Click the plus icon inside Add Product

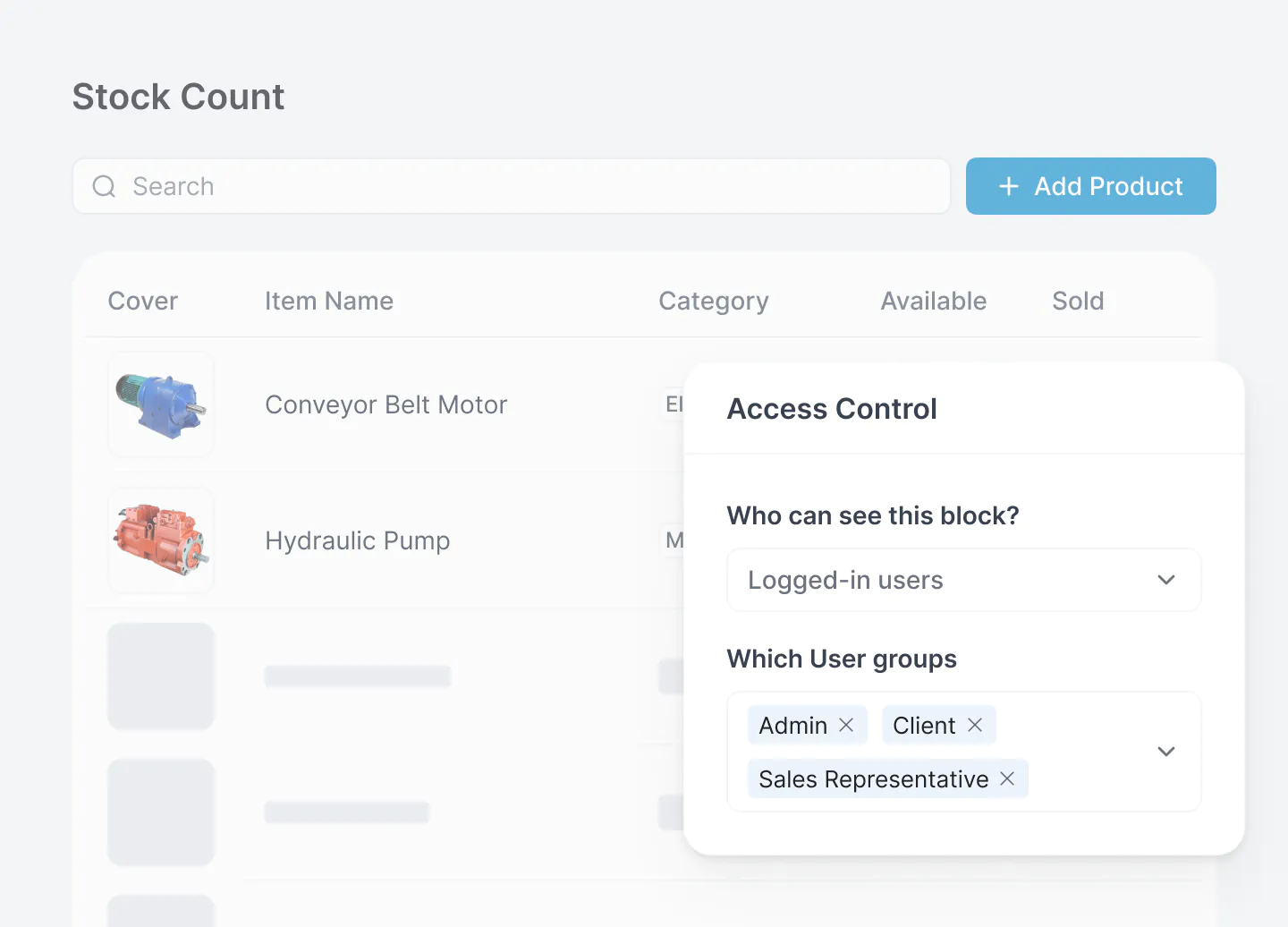tap(1008, 186)
